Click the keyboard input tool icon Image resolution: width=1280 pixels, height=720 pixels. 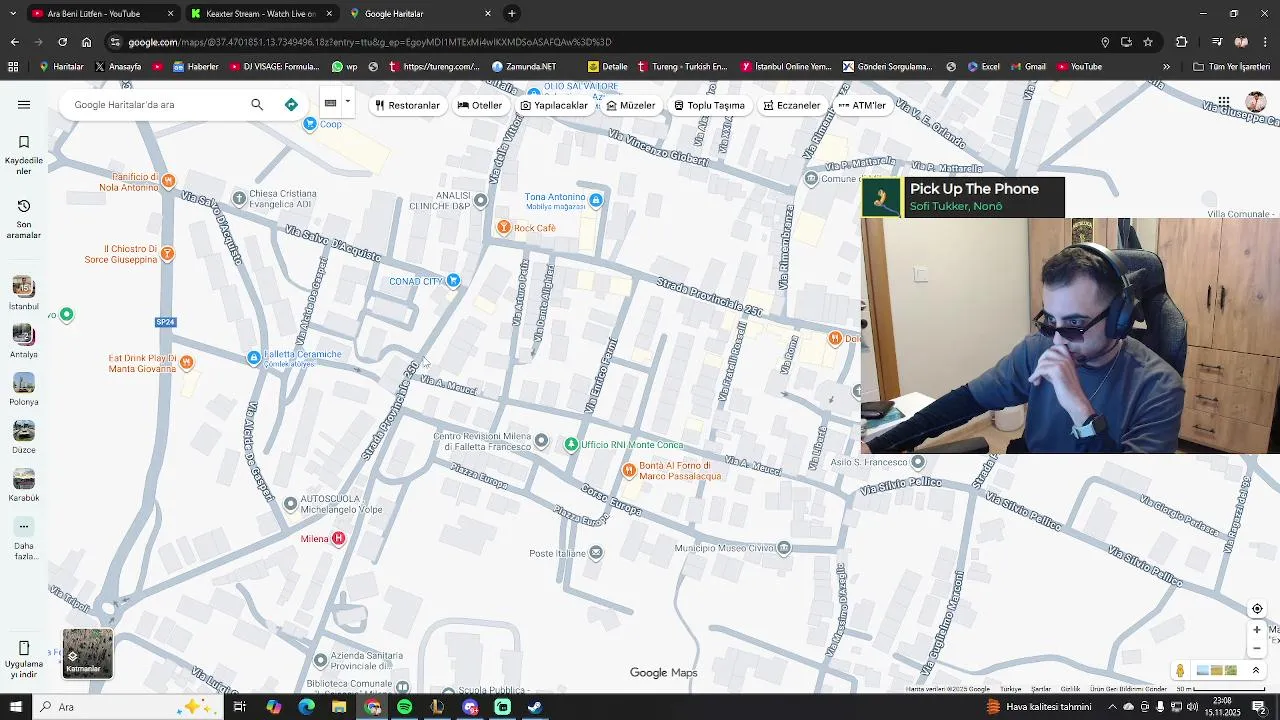coord(330,103)
